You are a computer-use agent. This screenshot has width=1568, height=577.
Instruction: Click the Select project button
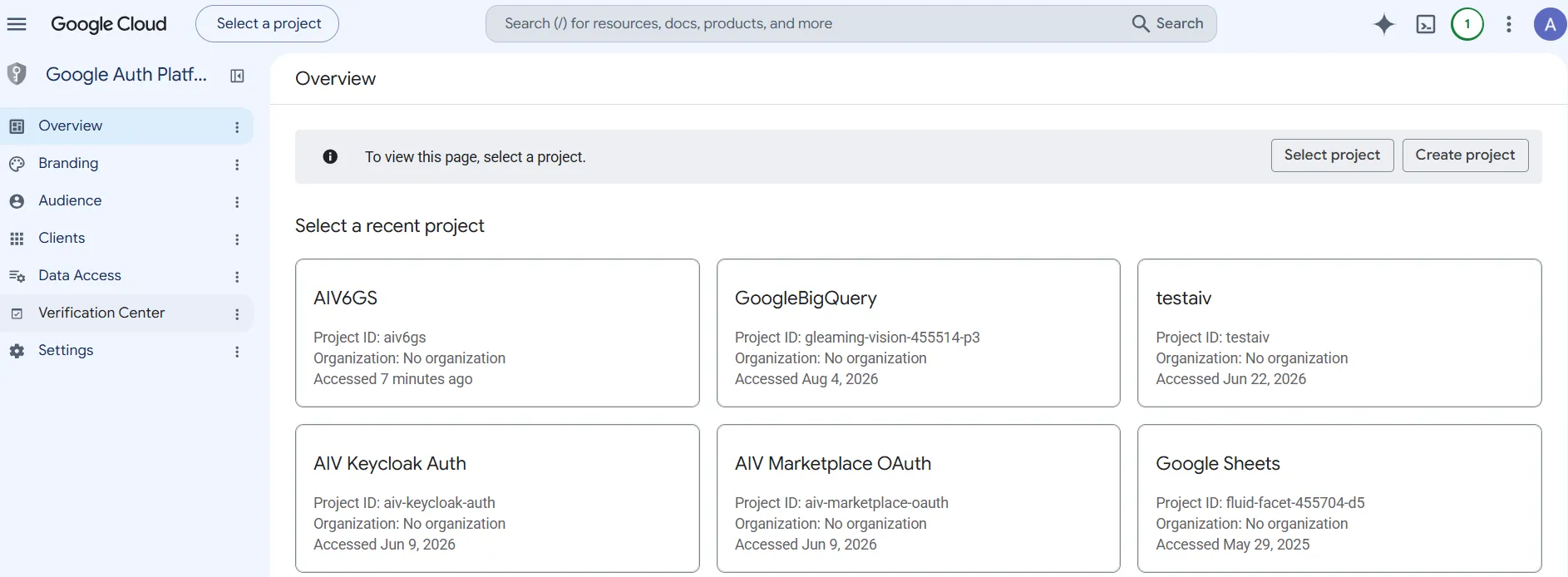[1332, 155]
